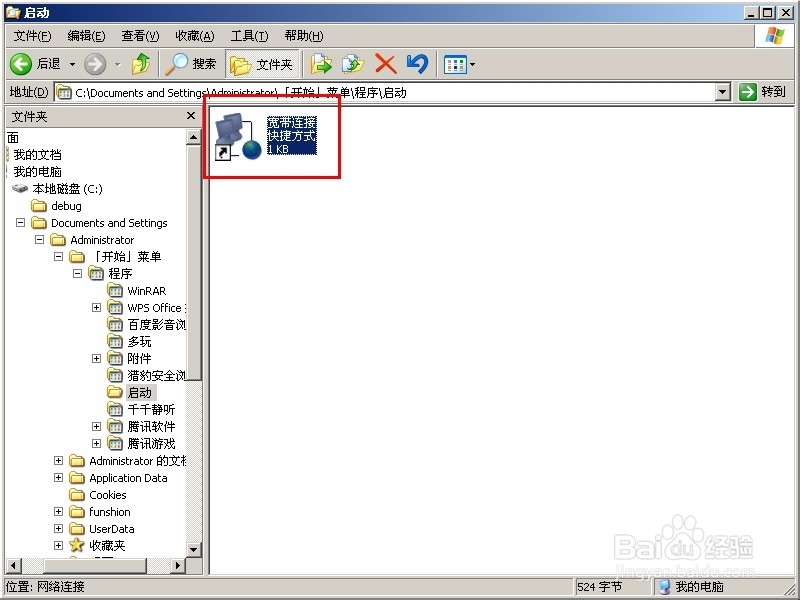
Task: Click tree scrollbar down arrow
Action: click(193, 550)
